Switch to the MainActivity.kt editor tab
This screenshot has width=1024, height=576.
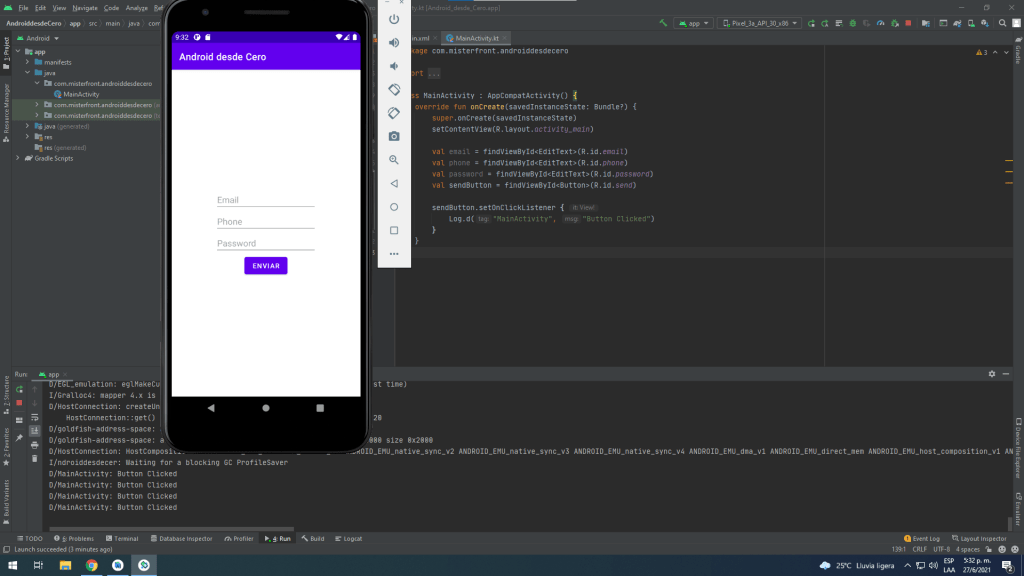click(x=476, y=39)
